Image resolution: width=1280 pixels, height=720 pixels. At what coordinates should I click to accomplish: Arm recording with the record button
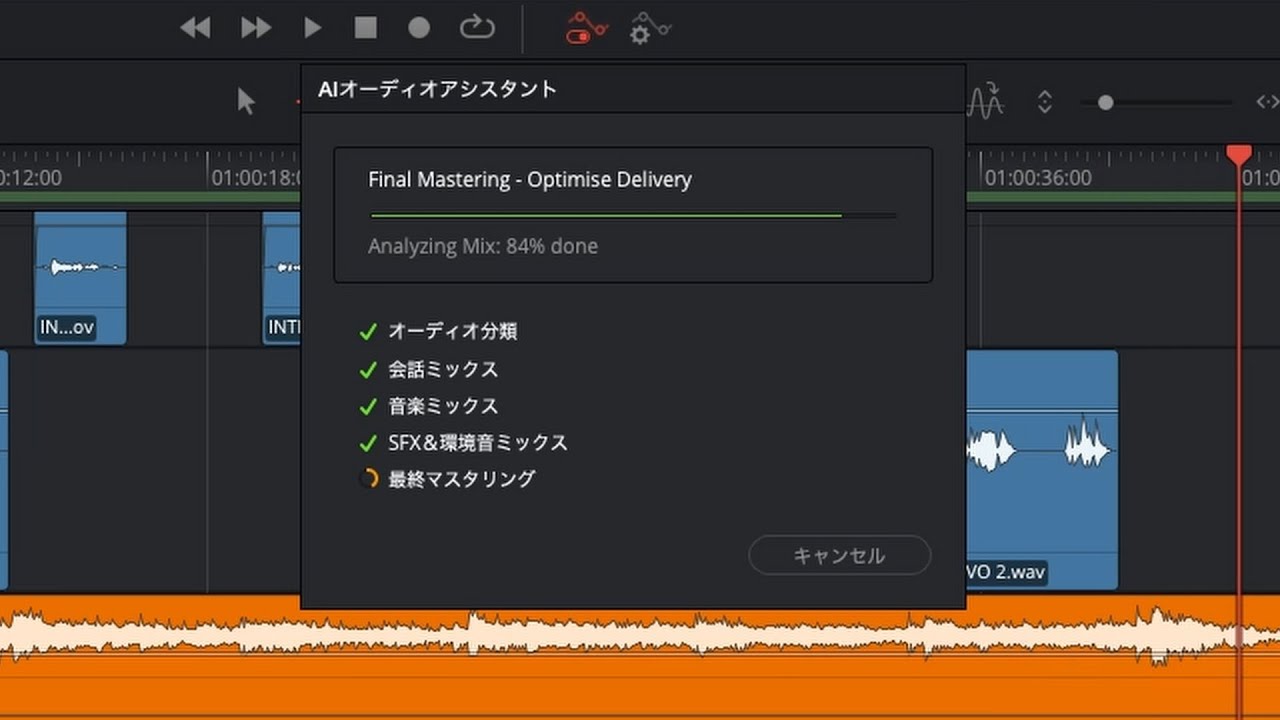[x=419, y=28]
